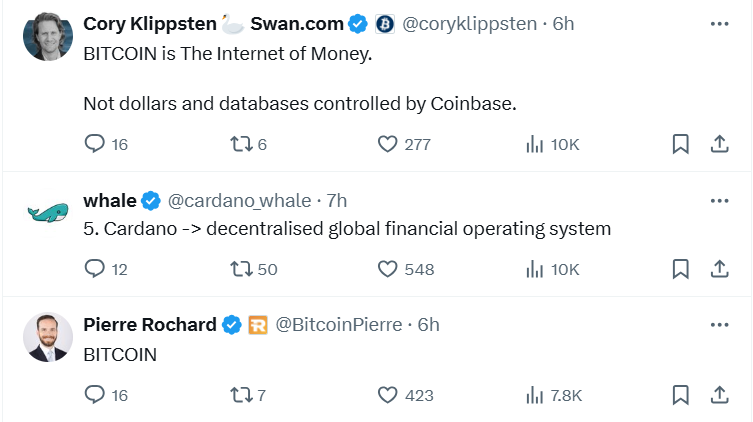Open more options on Pierre Rochard's tweet
The height and width of the screenshot is (422, 753).
tap(718, 324)
